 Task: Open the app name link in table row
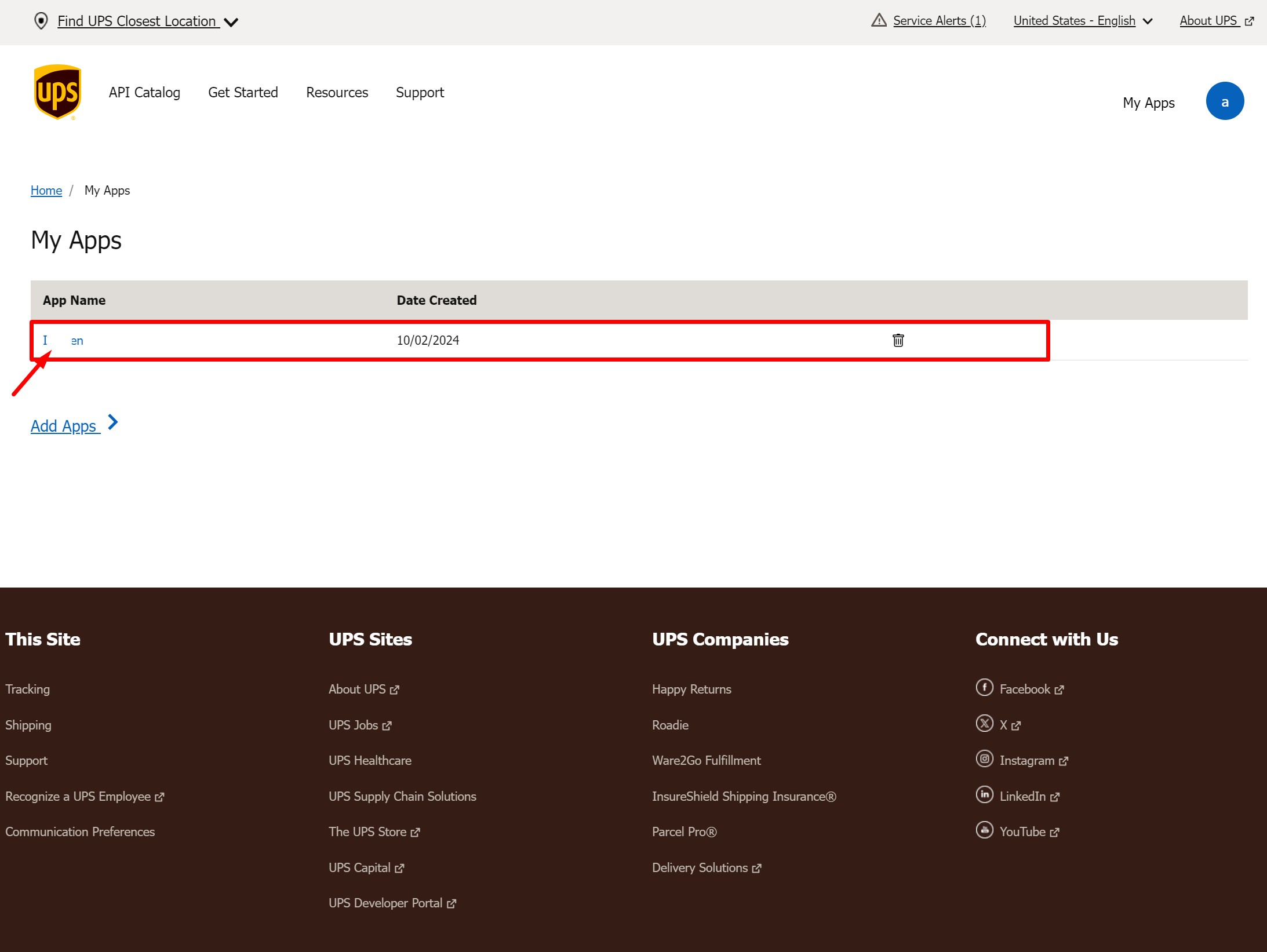coord(63,340)
